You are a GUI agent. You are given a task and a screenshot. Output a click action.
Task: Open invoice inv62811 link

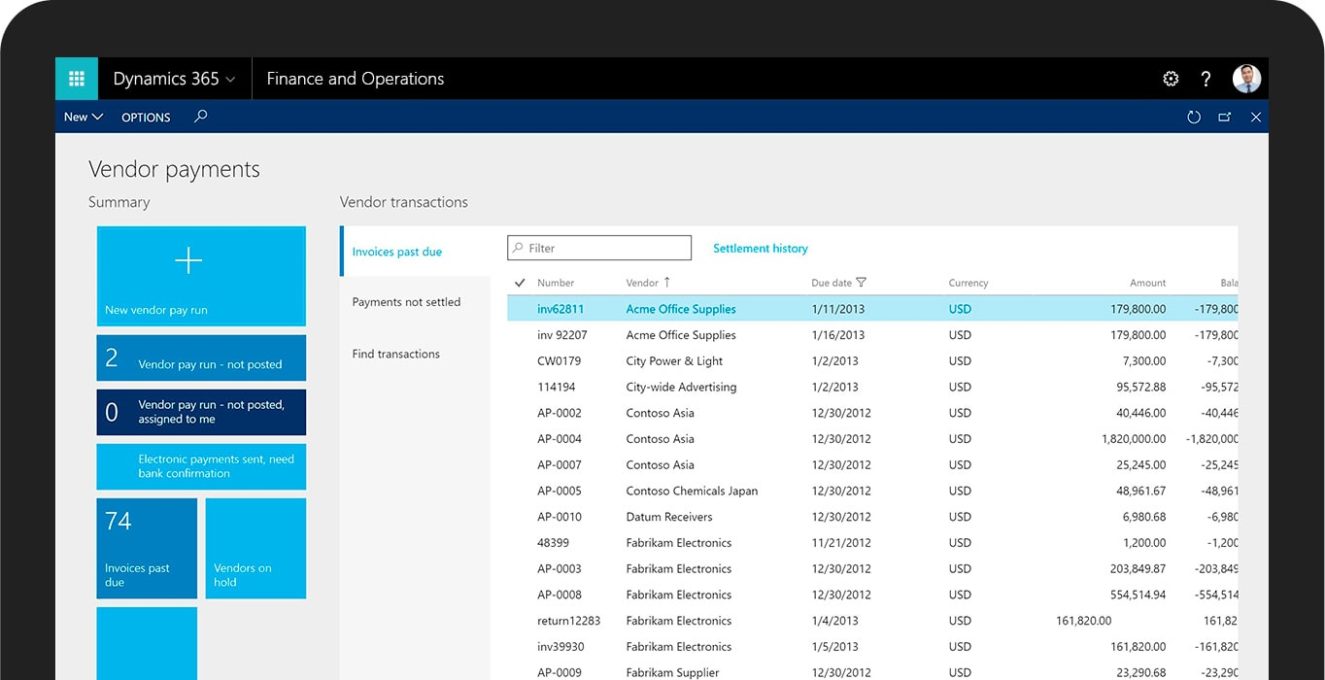(x=560, y=309)
